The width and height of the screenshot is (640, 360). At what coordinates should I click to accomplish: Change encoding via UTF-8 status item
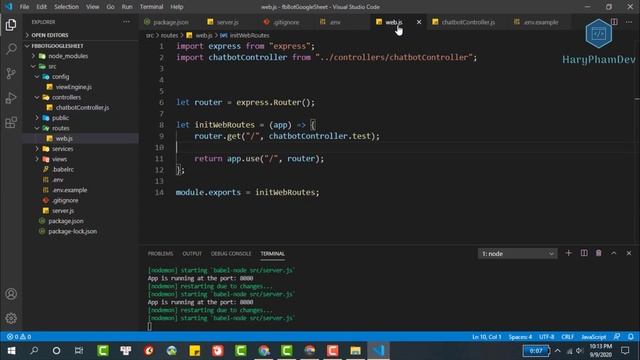(547, 337)
